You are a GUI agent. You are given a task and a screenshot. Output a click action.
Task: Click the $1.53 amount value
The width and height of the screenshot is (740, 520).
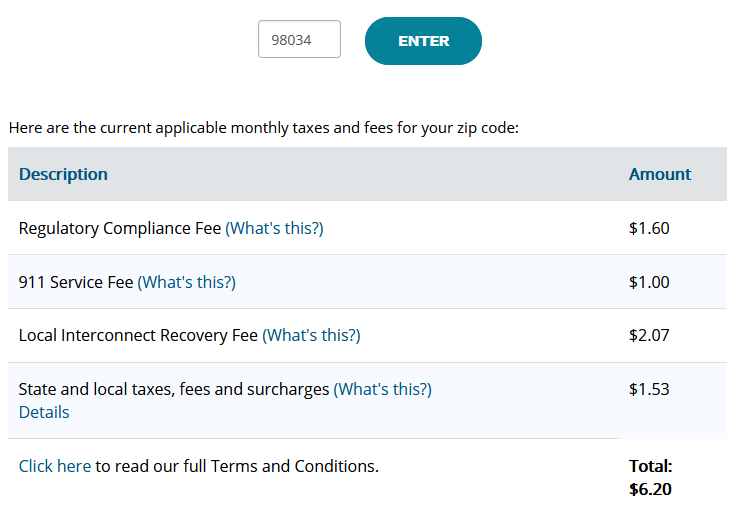[x=649, y=389]
